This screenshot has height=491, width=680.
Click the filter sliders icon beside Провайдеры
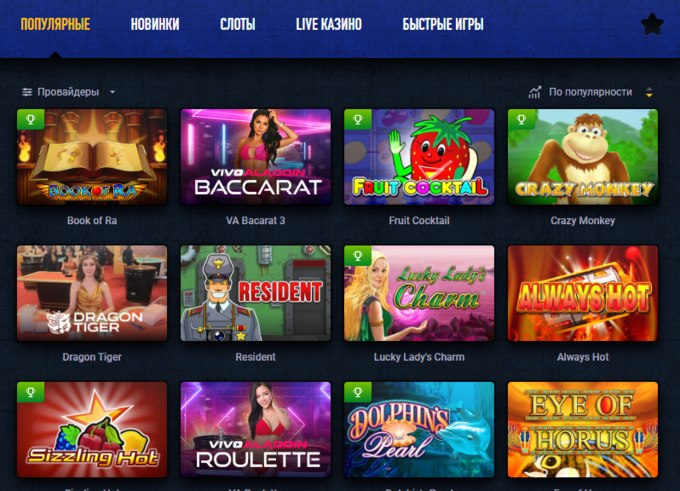[x=27, y=92]
